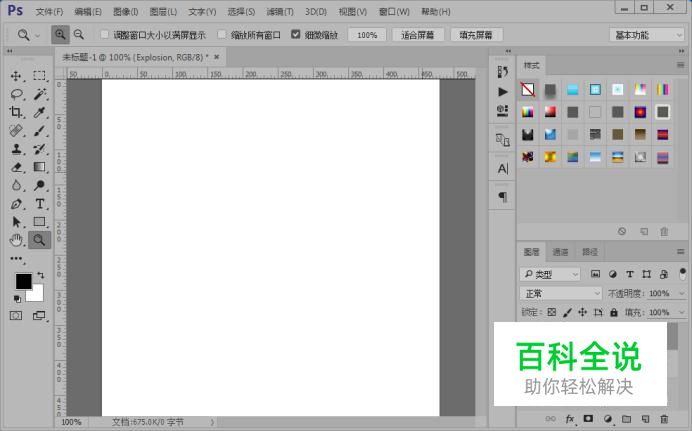Open the Layers panel flyout menu
Viewport: 692px width, 431px height.
(x=681, y=251)
